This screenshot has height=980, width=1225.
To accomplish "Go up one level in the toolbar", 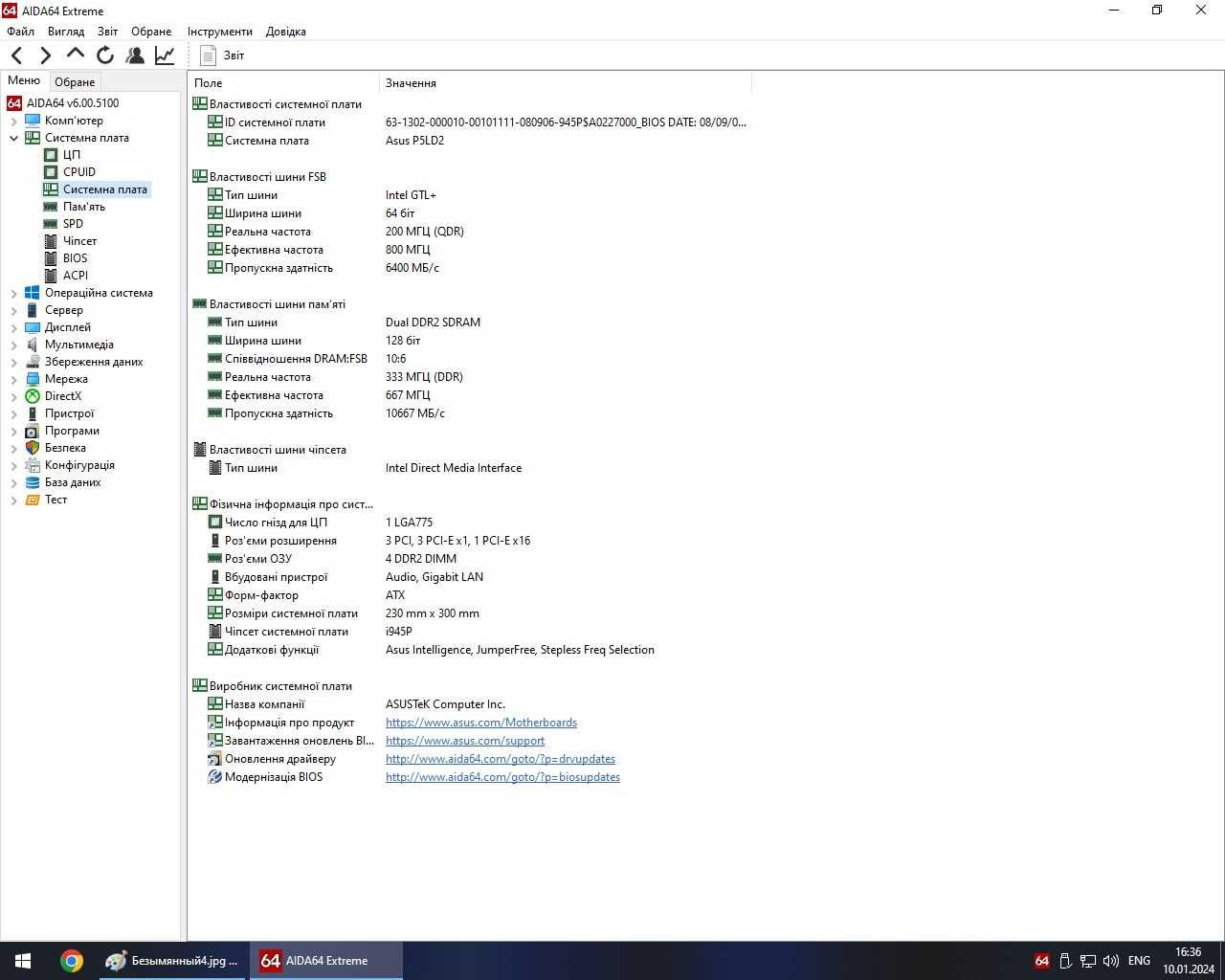I will [x=76, y=55].
